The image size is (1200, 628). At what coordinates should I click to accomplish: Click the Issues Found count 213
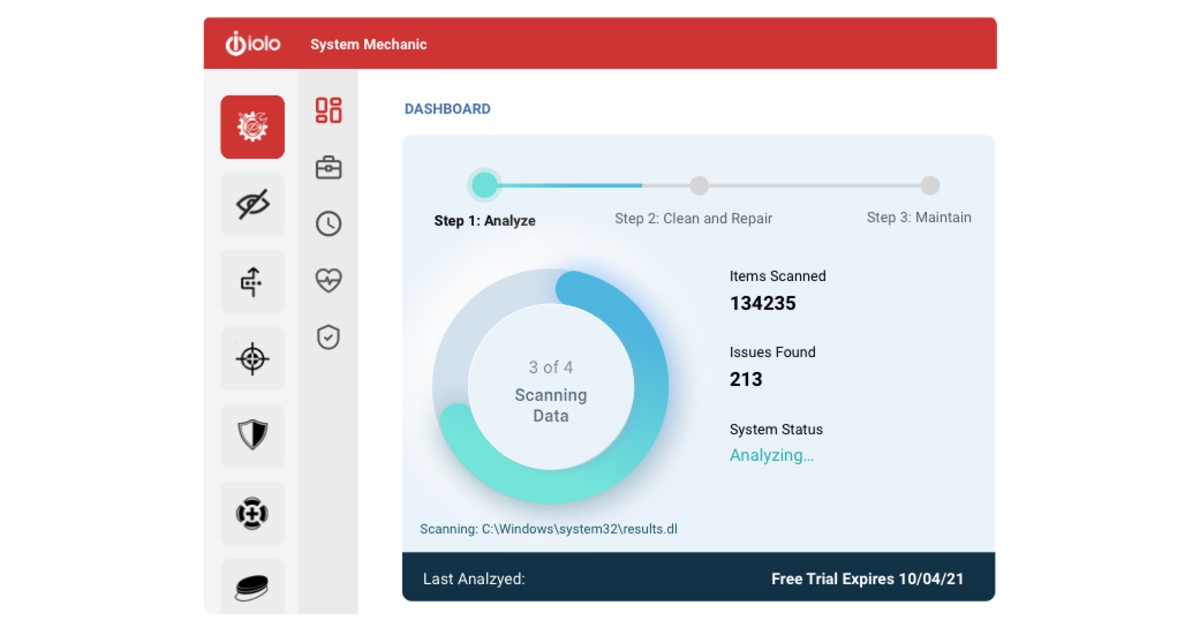coord(746,380)
